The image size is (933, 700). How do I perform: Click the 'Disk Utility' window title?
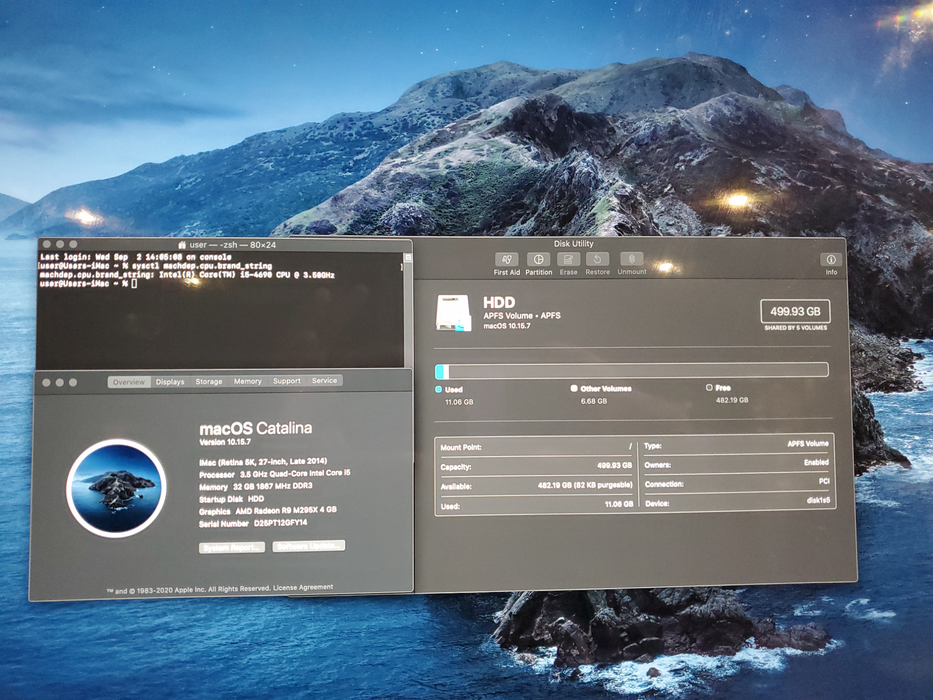tap(574, 243)
